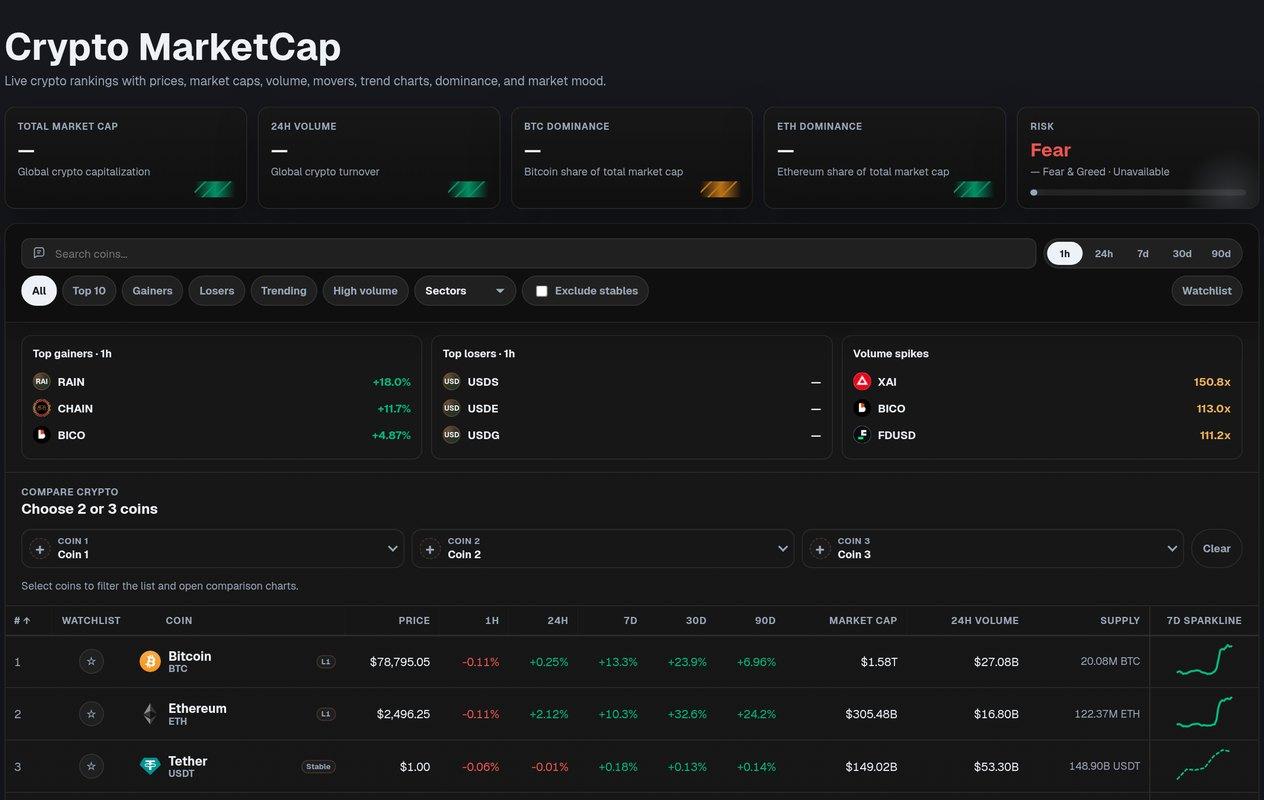Click the BTC Dominance orange mini chart
The image size is (1264, 800).
(720, 189)
